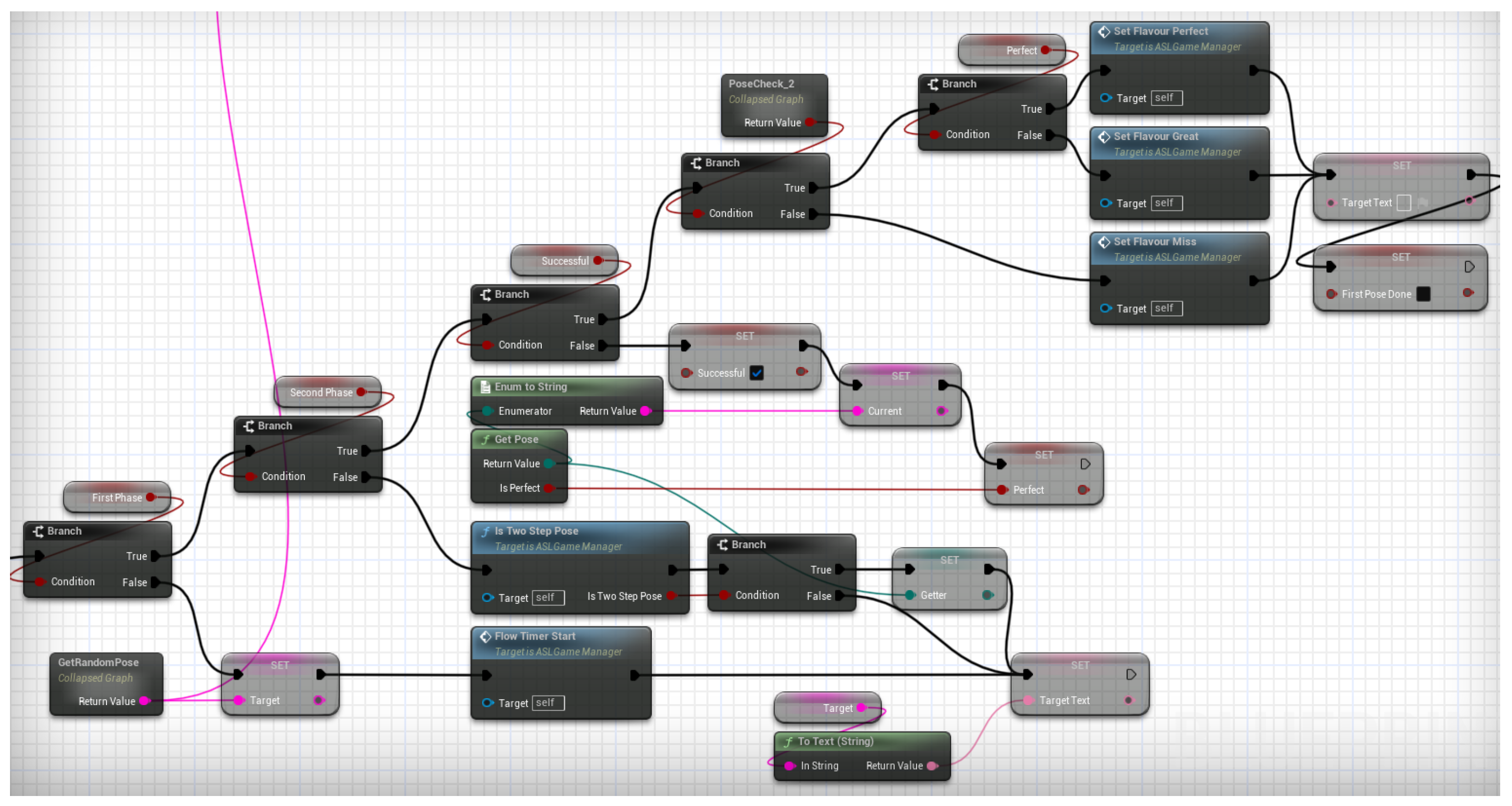
Task: Click the Is Perfect output pin on Get Pose
Action: [x=548, y=488]
